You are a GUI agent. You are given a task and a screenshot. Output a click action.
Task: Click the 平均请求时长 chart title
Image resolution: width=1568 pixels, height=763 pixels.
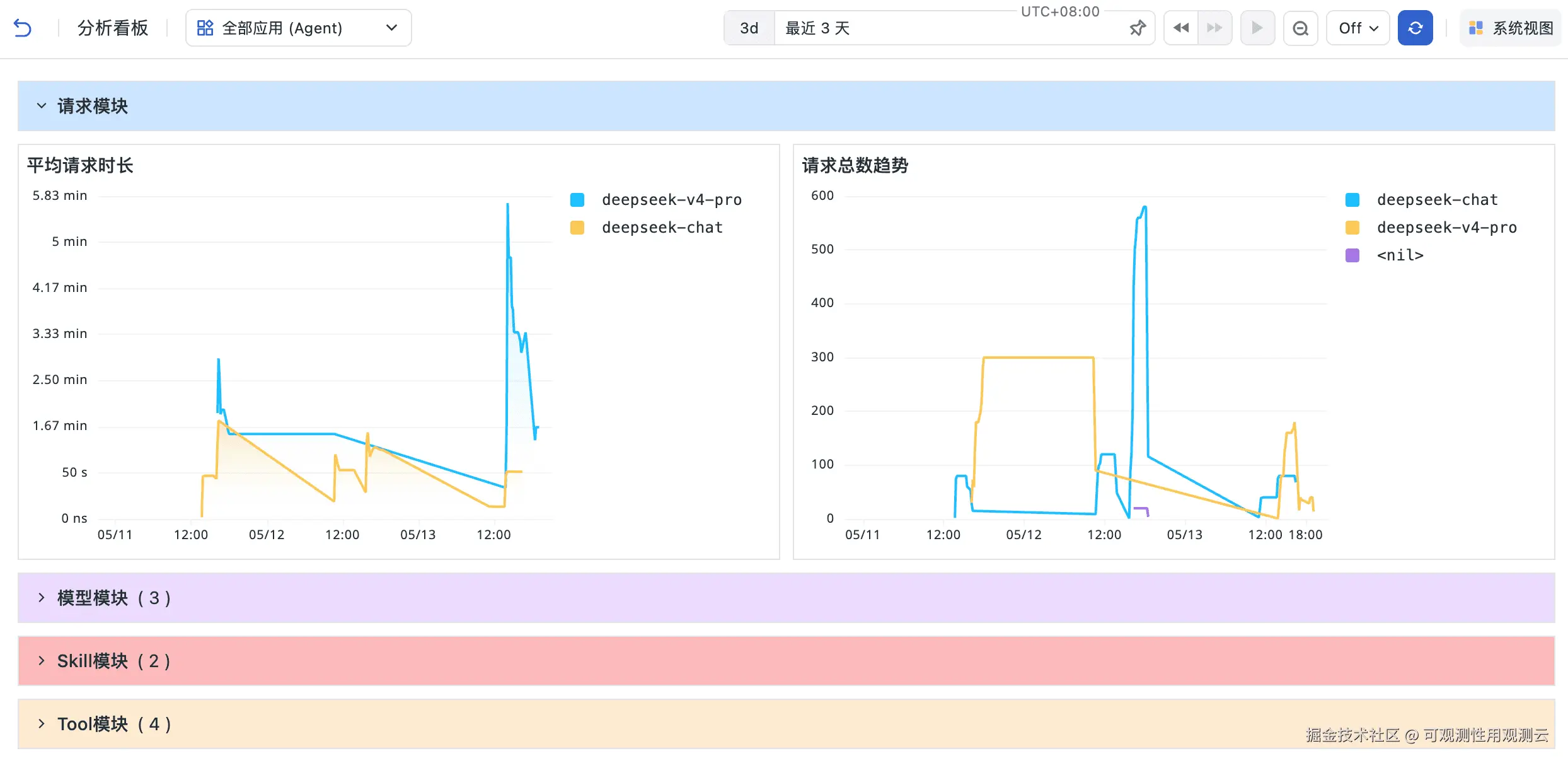[x=80, y=166]
